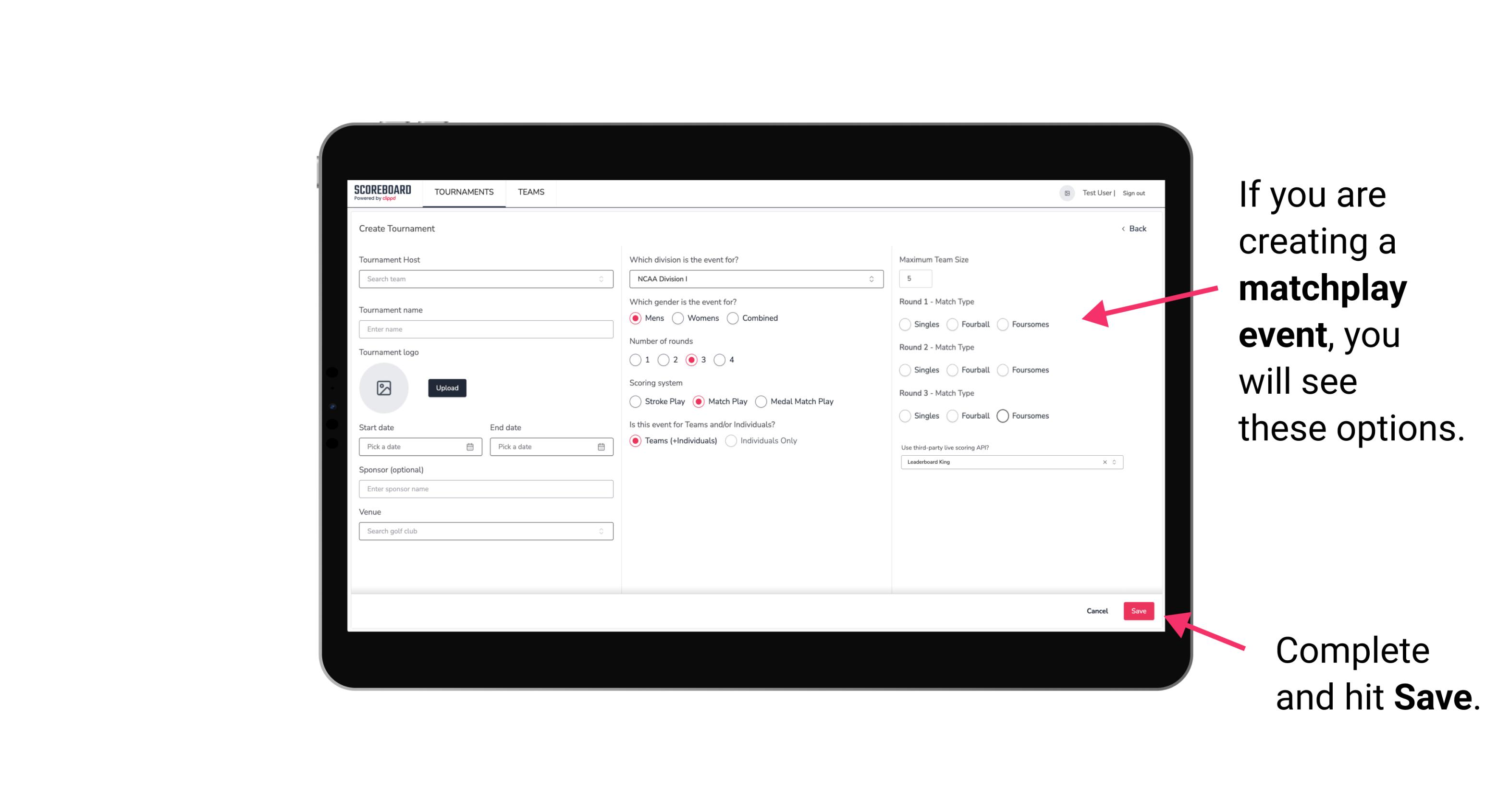Viewport: 1510px width, 812px height.
Task: Switch to the TOURNAMENTS tab
Action: (464, 192)
